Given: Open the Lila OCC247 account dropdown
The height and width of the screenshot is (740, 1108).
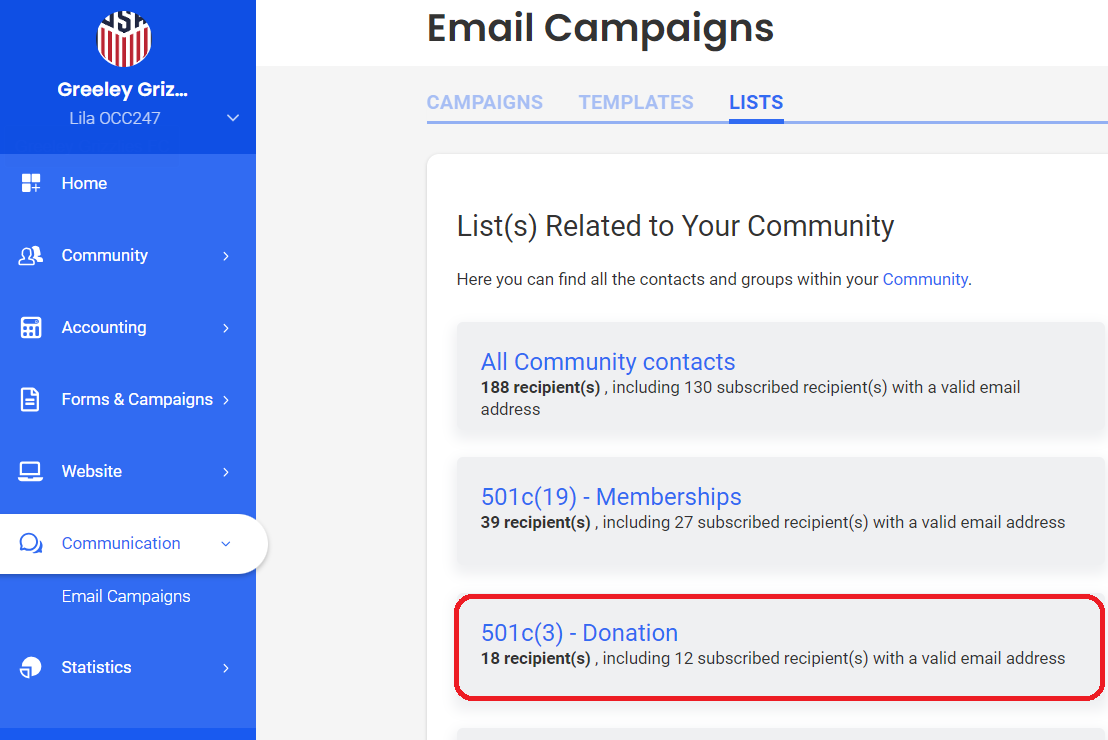Looking at the screenshot, I should point(233,118).
